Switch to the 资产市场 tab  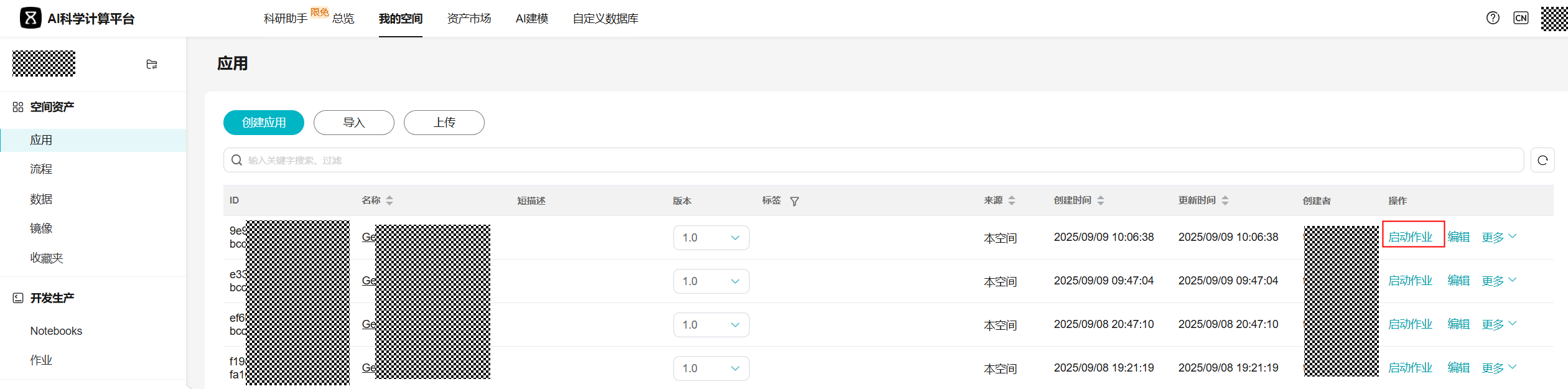[x=469, y=19]
